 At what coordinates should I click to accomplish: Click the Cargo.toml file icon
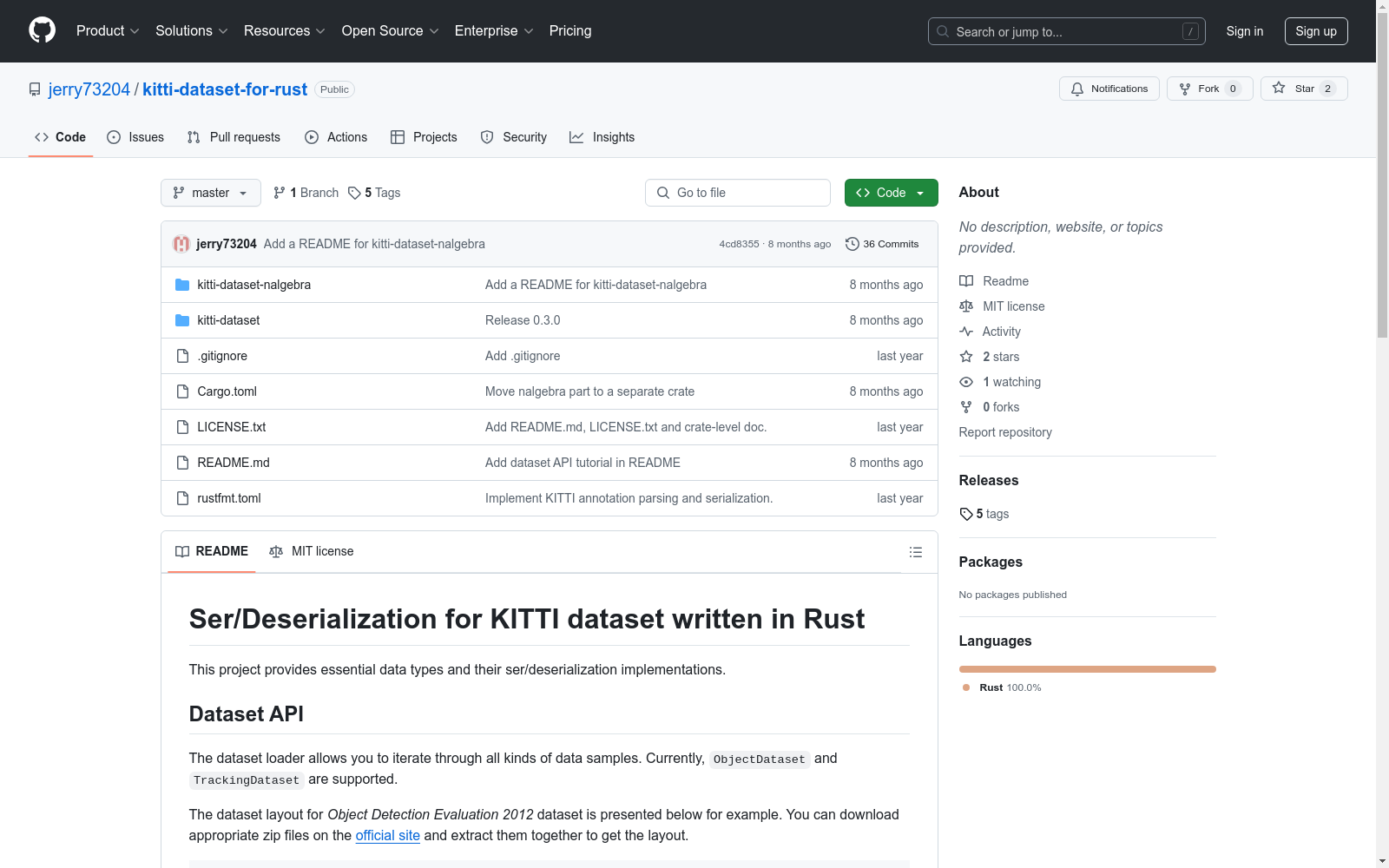(182, 391)
